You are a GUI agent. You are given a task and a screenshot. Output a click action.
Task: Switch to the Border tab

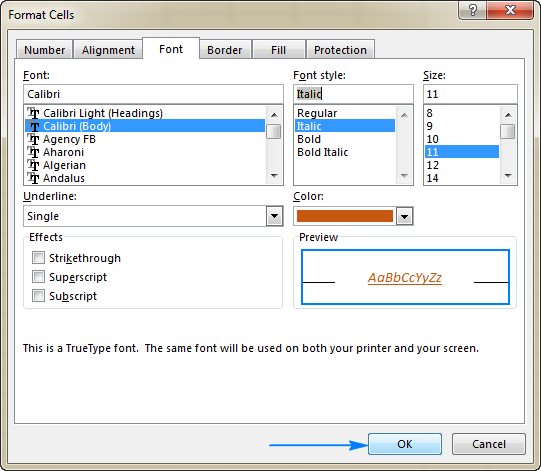(225, 50)
